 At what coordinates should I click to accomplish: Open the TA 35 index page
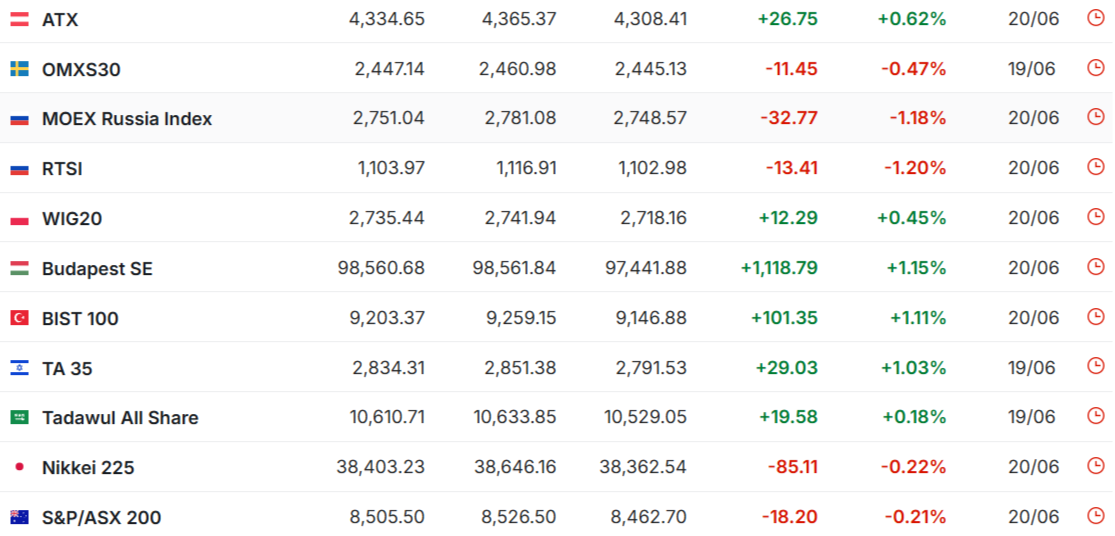pos(67,368)
